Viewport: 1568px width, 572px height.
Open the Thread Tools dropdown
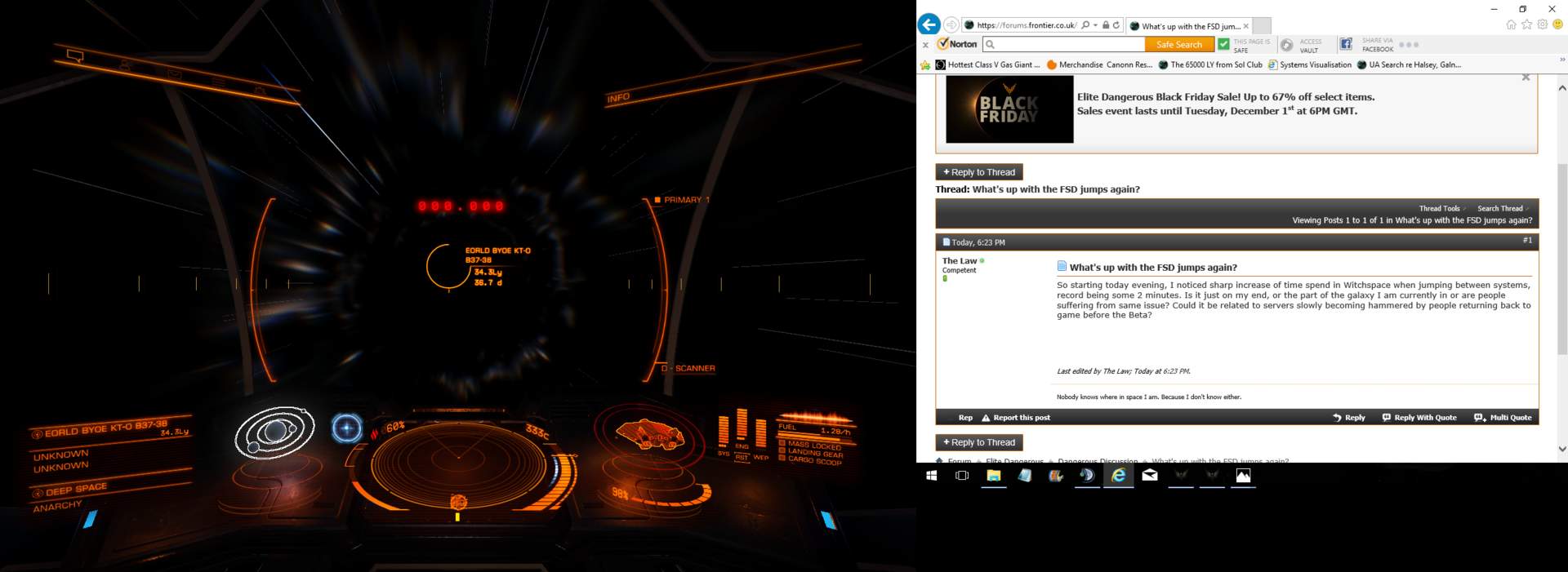coord(1442,208)
